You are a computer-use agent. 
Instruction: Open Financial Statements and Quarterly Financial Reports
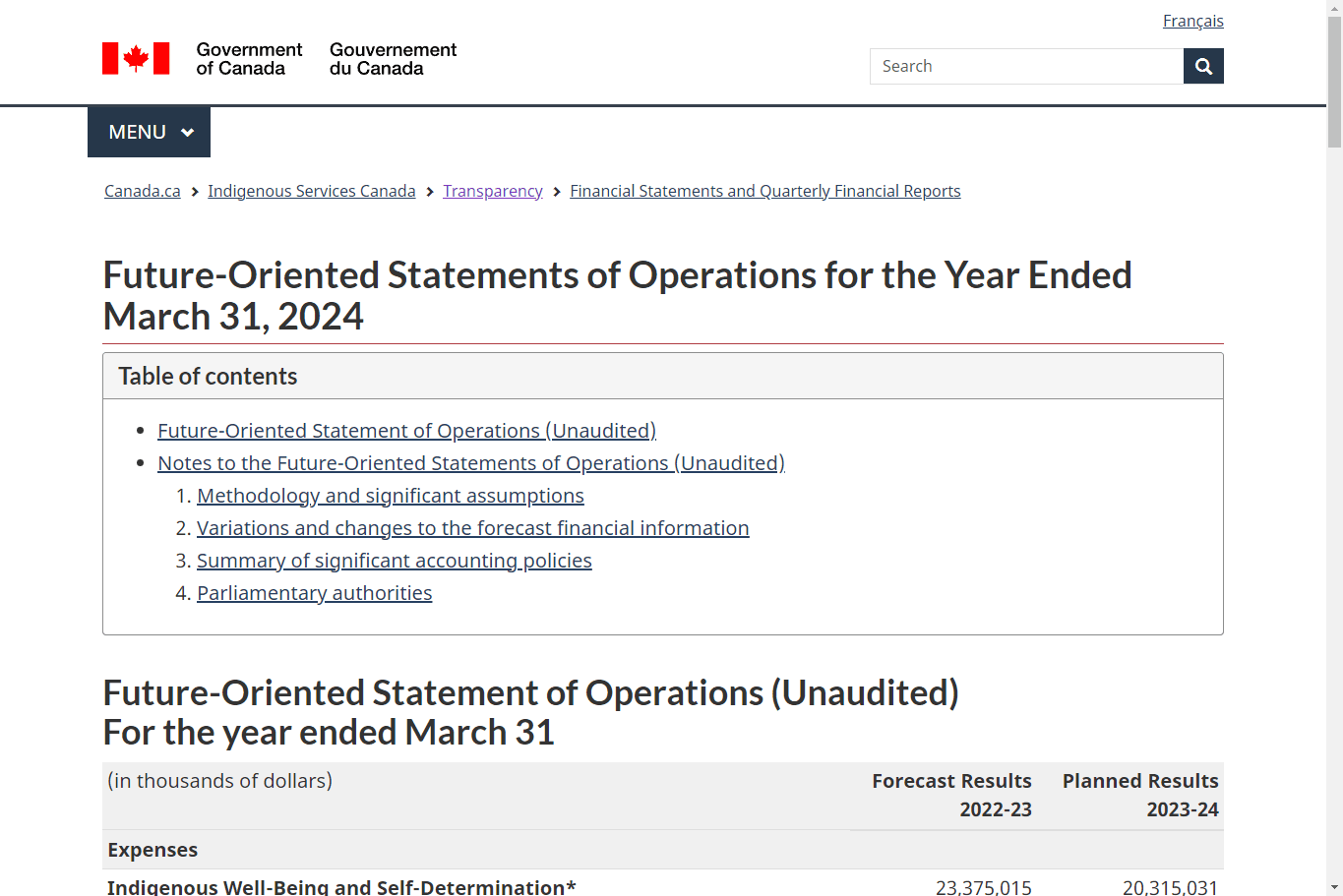click(x=765, y=191)
